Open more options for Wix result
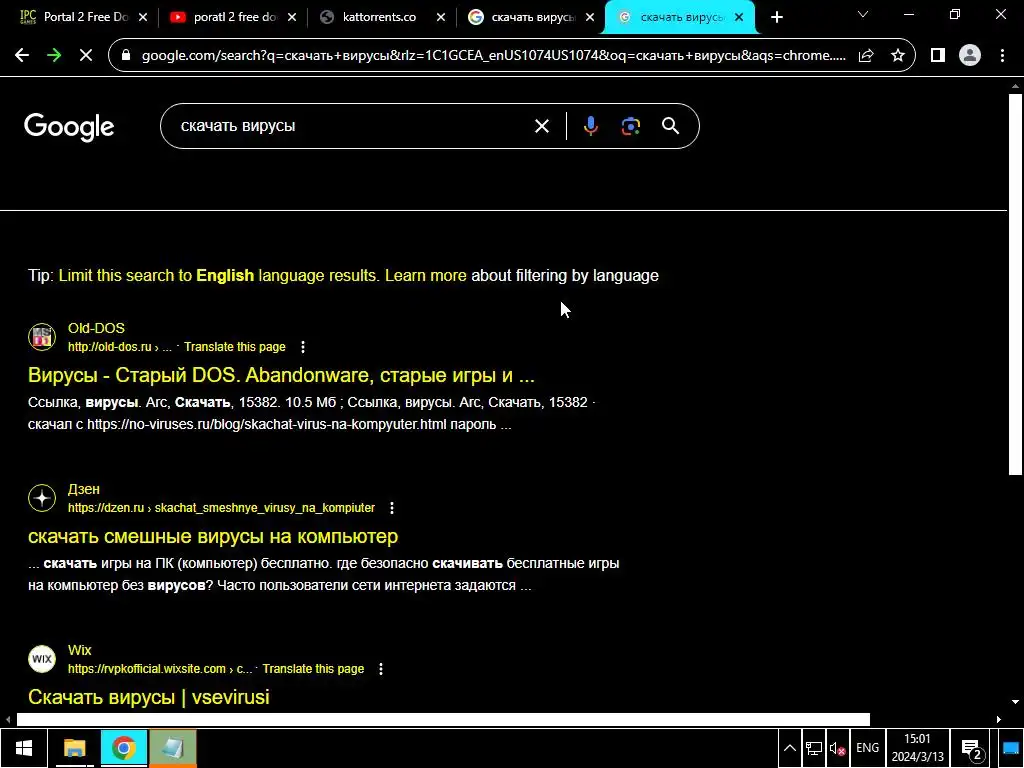1024x768 pixels. (381, 669)
